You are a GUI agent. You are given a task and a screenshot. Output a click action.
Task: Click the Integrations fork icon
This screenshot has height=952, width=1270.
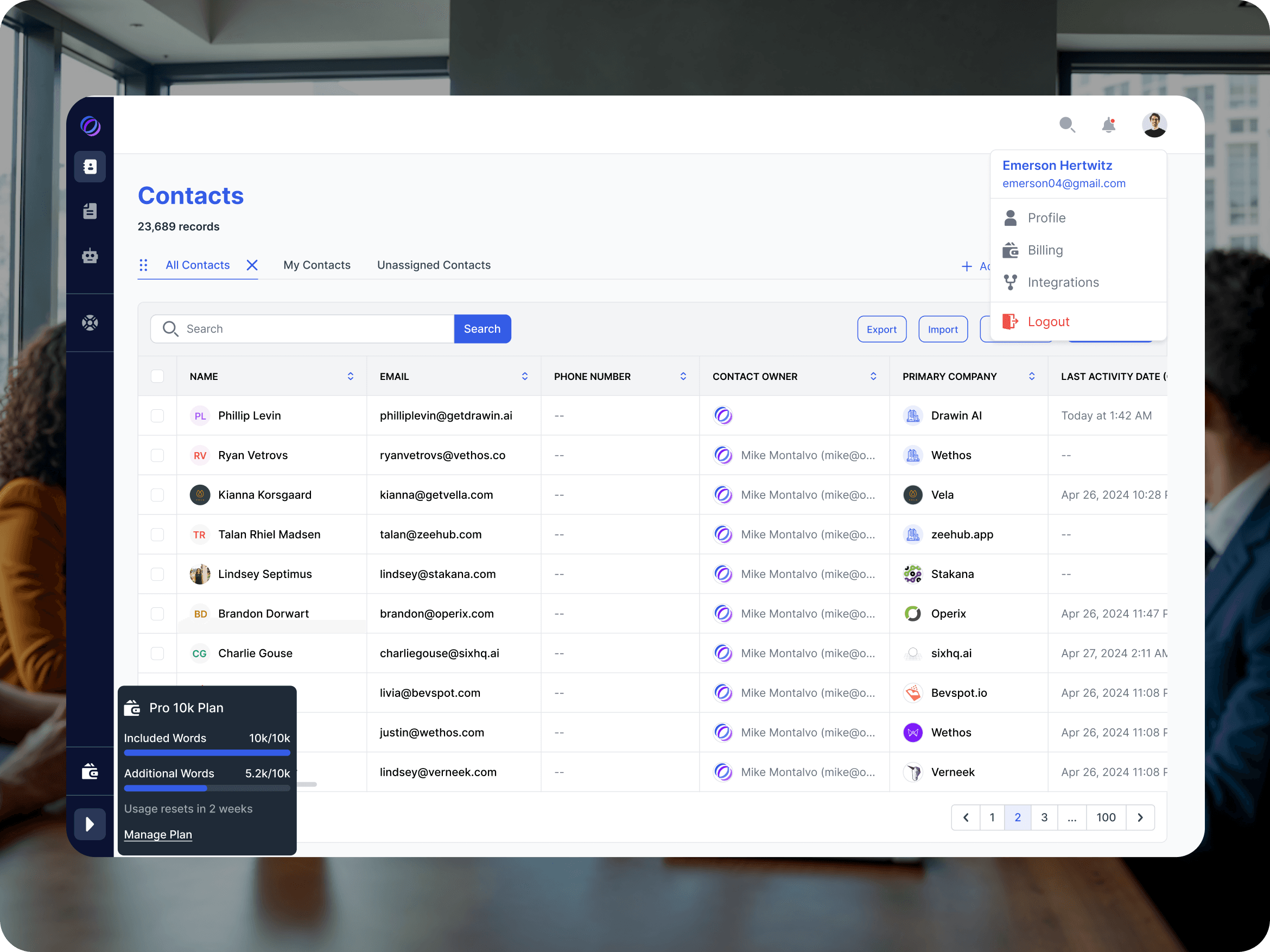[1011, 282]
